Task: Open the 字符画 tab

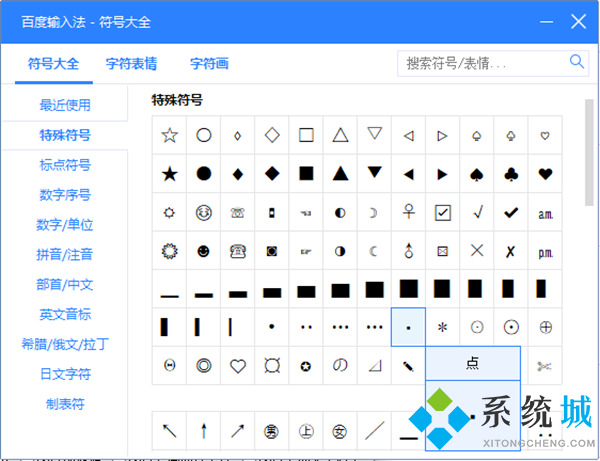Action: [x=209, y=64]
